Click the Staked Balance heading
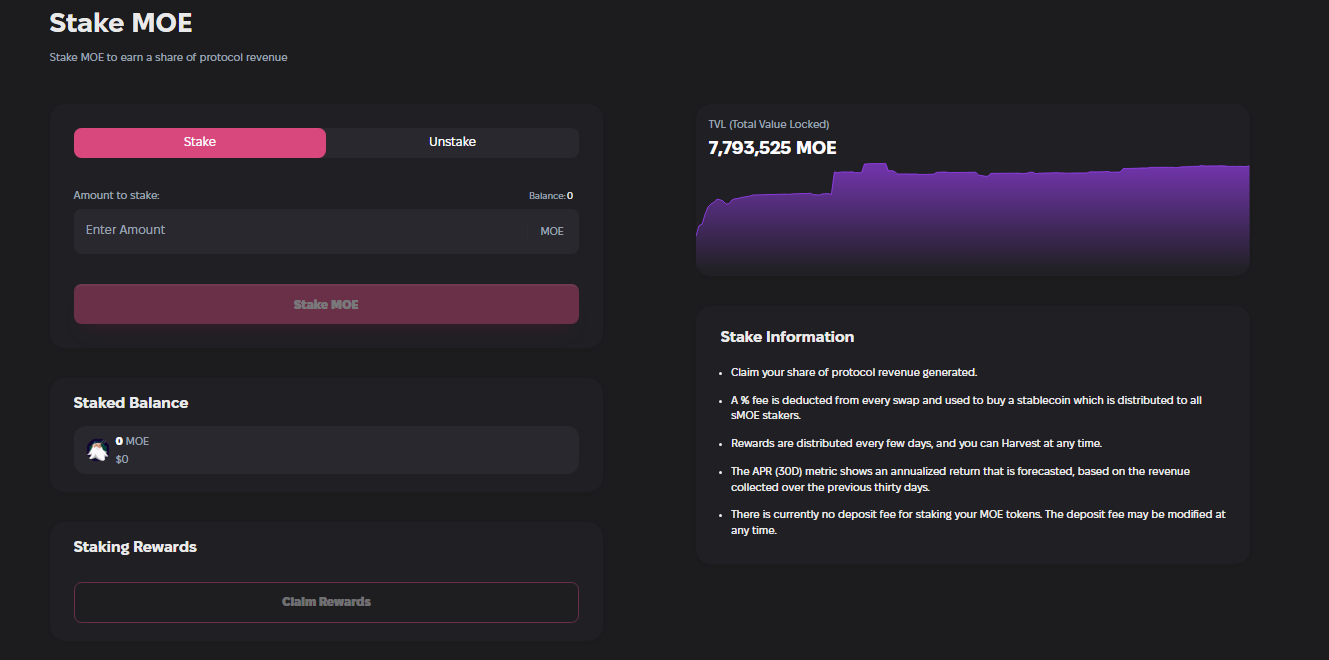 point(131,403)
